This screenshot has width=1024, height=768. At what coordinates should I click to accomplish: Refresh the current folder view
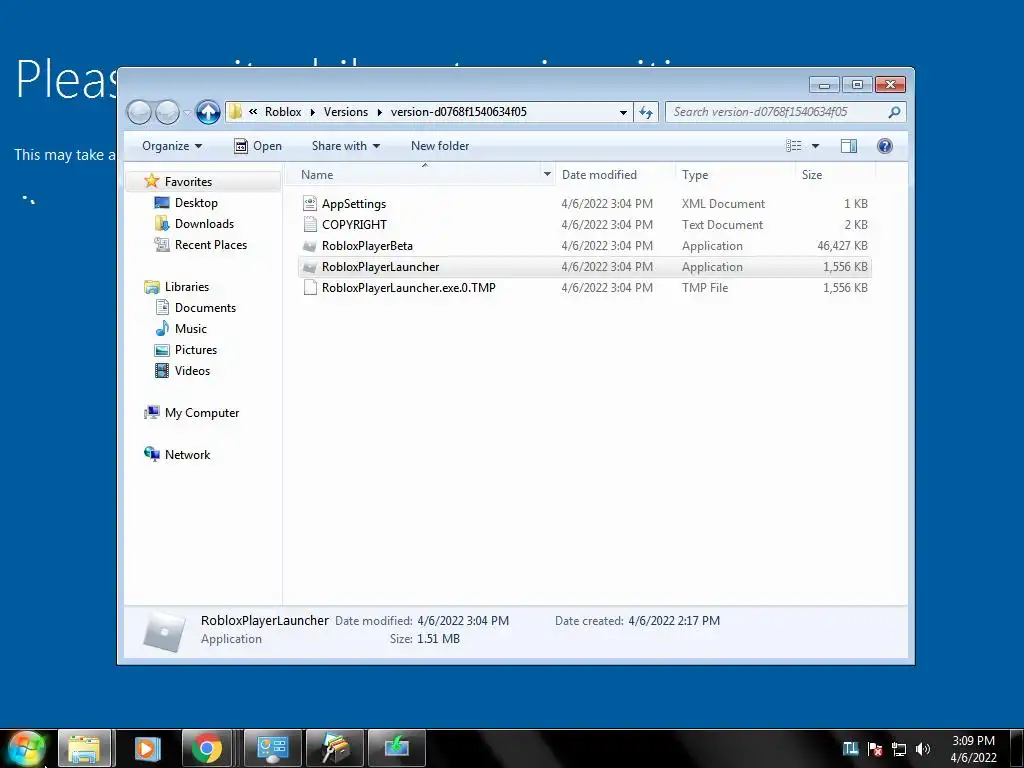coord(646,112)
